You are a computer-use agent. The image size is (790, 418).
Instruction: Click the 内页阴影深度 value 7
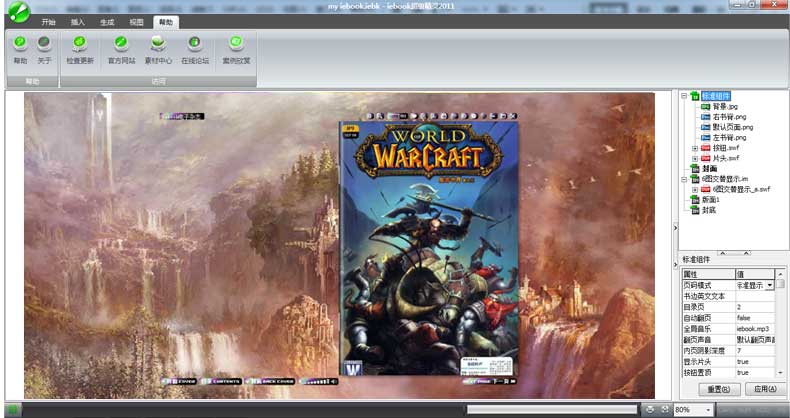point(755,351)
